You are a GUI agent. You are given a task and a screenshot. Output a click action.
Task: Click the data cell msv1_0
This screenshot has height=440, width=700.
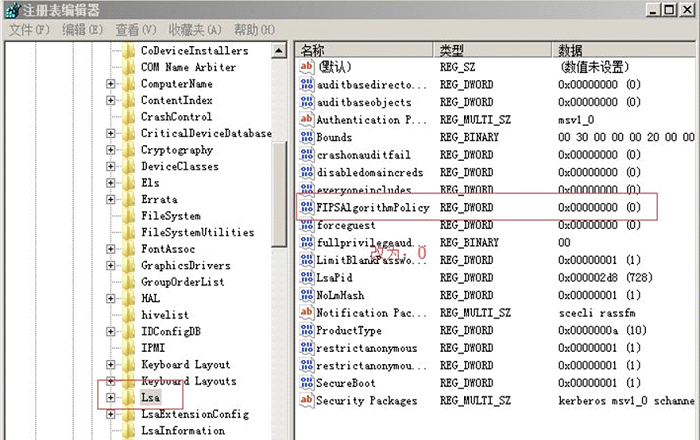tap(575, 120)
